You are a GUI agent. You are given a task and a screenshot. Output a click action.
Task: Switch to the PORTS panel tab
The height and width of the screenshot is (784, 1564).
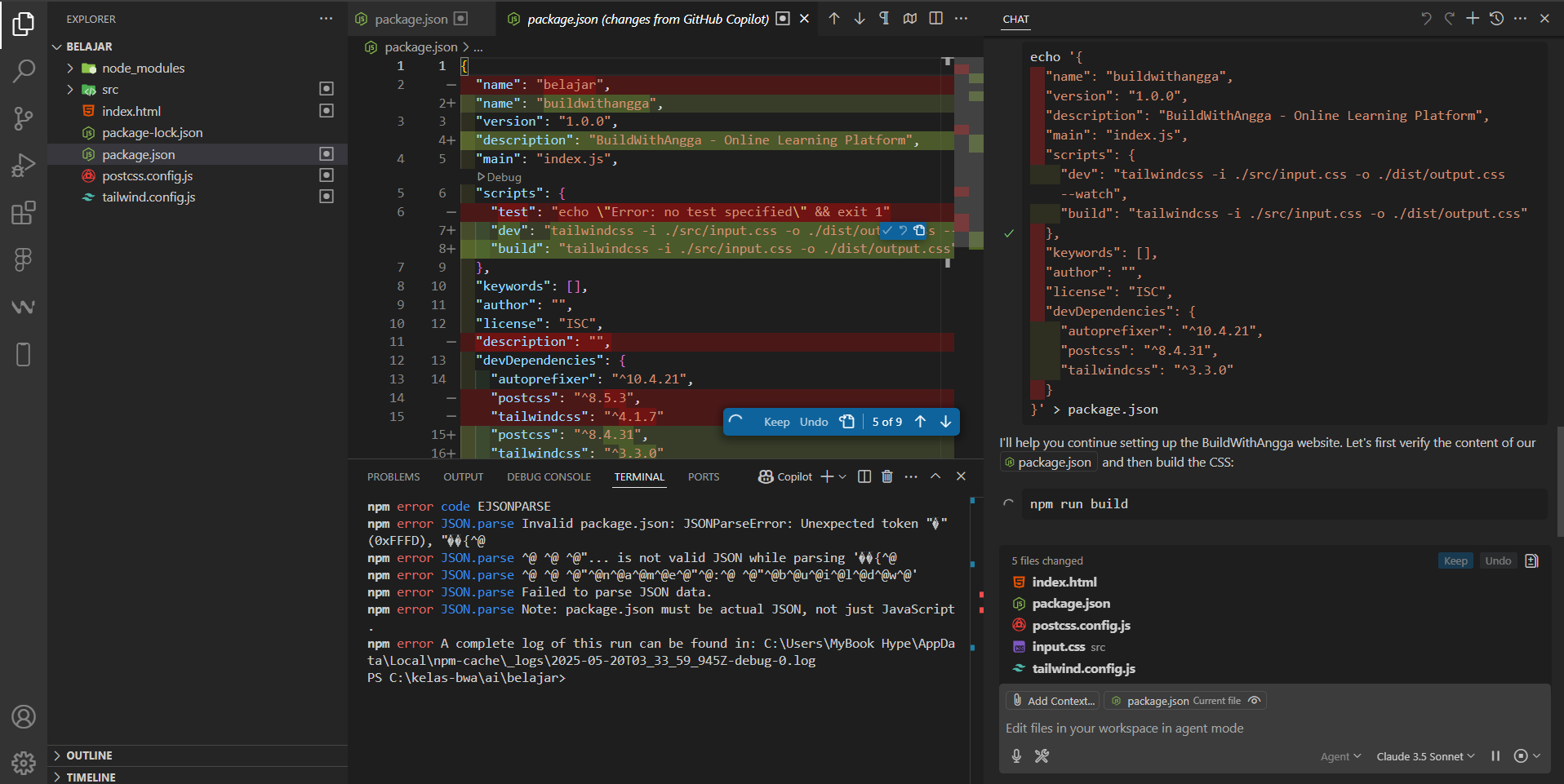(704, 477)
